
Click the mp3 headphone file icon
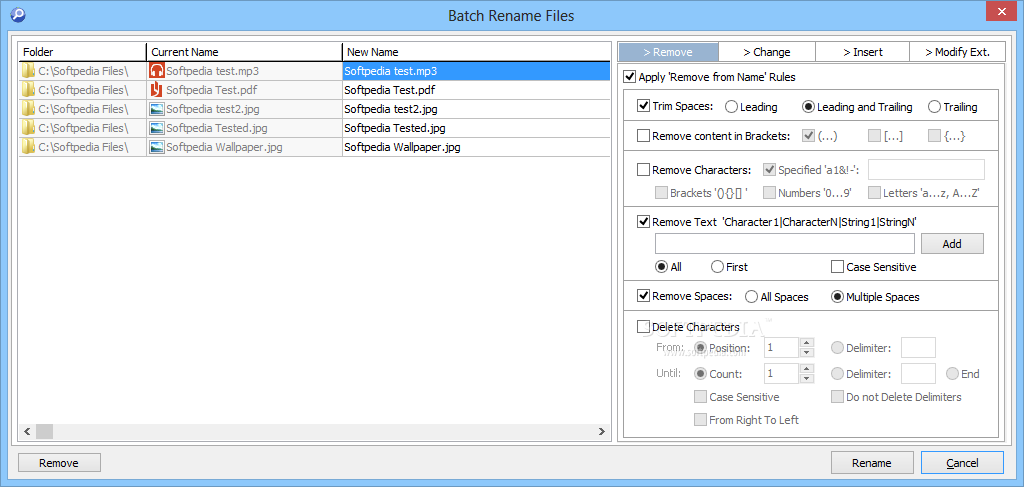157,71
